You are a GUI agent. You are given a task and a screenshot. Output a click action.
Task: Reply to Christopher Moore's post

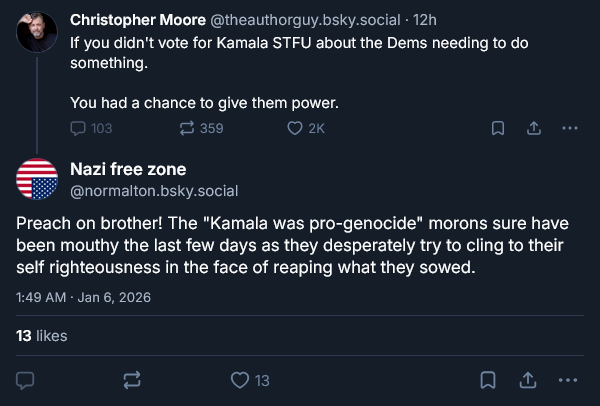[x=80, y=128]
